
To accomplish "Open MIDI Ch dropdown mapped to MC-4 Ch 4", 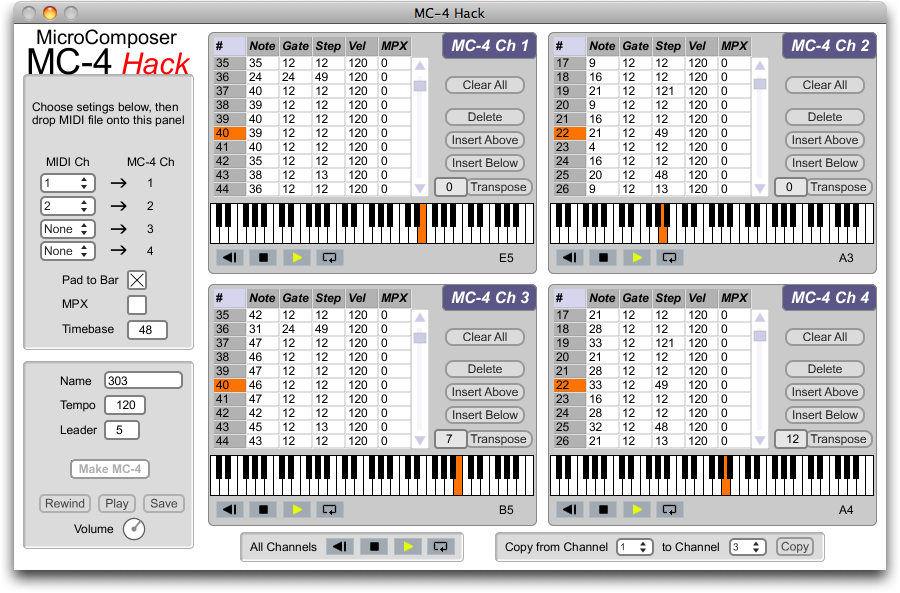I will point(68,251).
